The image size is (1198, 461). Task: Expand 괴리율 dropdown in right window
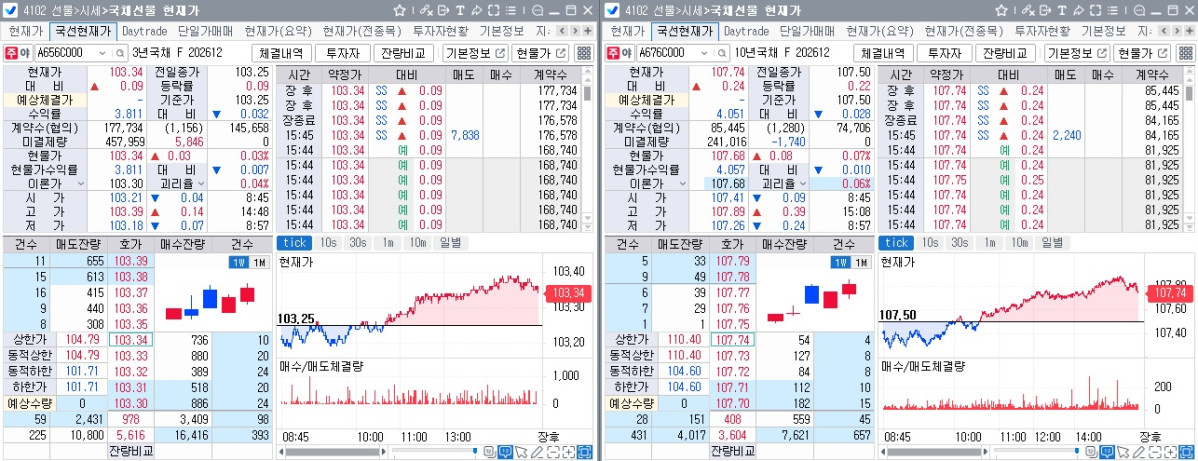tap(805, 183)
